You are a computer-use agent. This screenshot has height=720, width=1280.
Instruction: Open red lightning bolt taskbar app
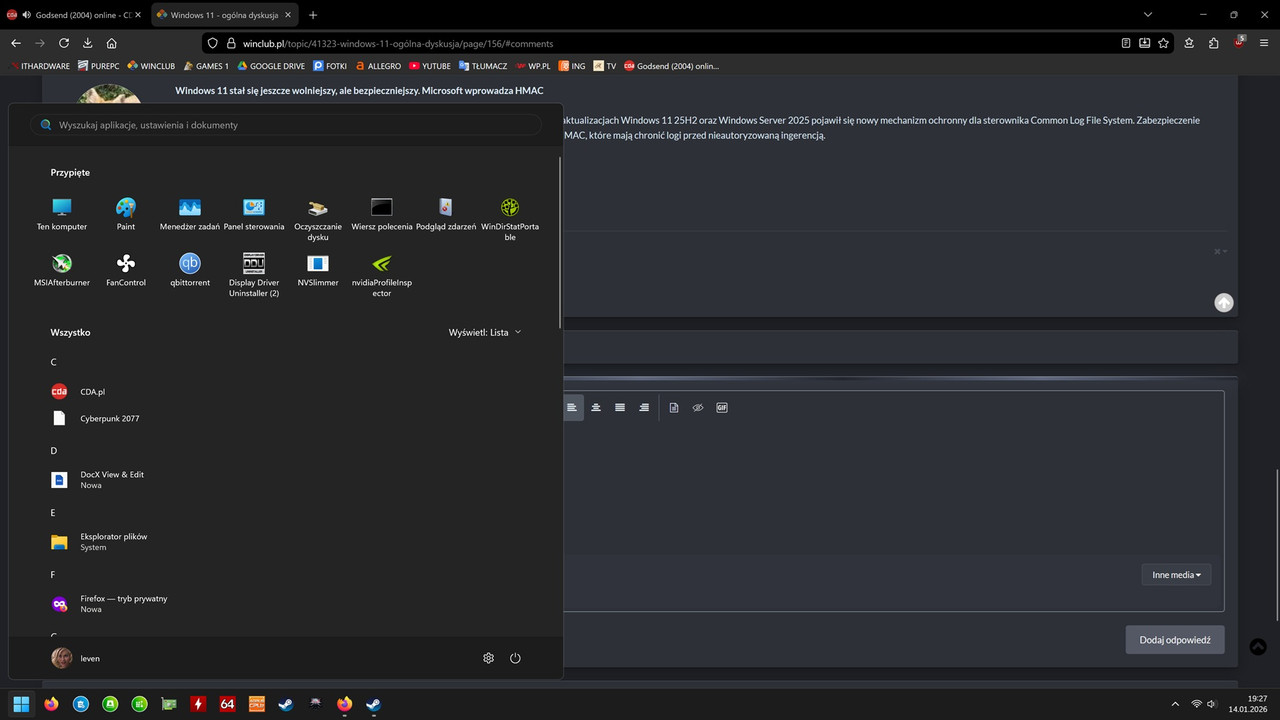click(198, 704)
